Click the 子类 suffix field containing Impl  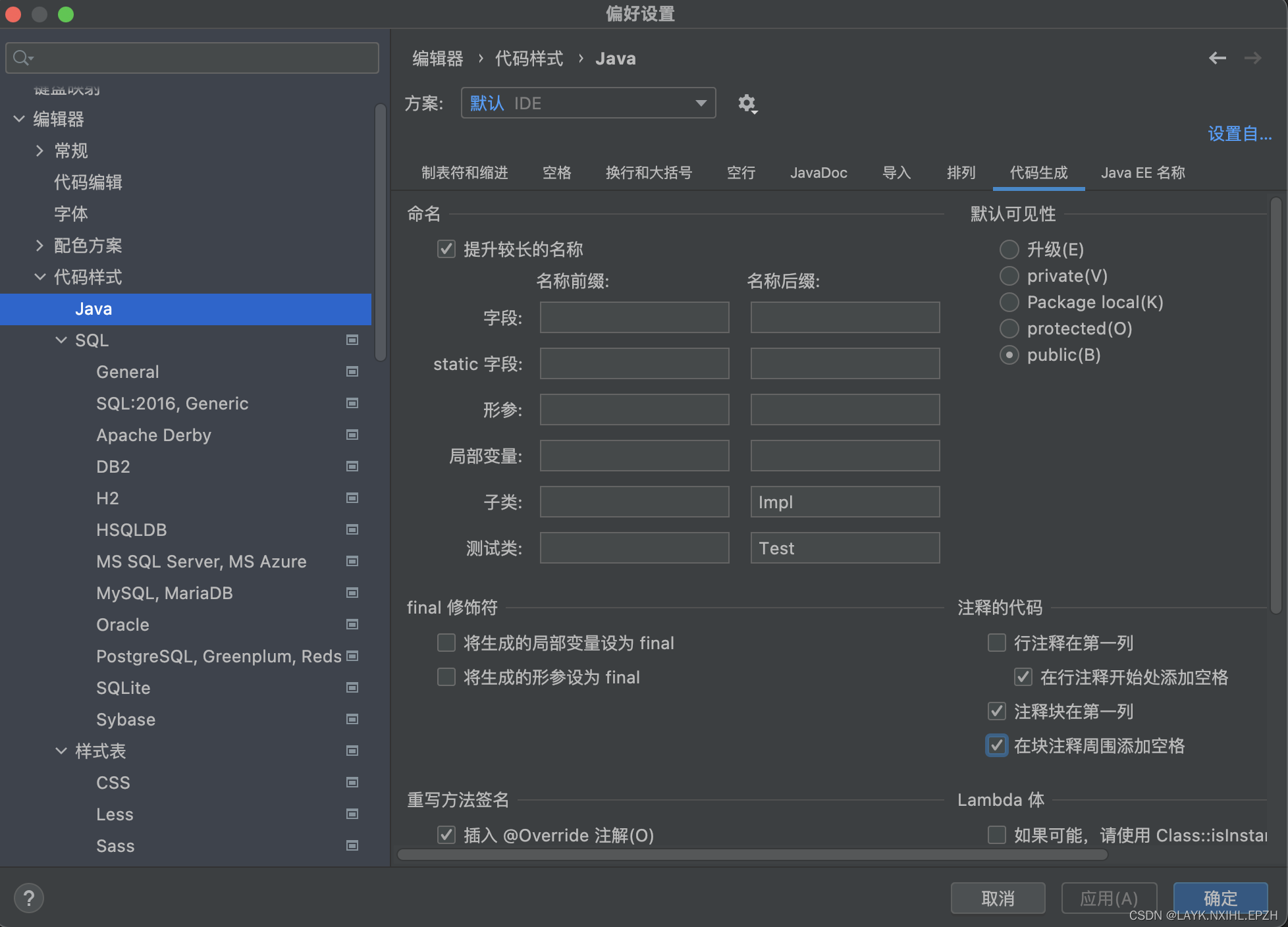coord(845,502)
